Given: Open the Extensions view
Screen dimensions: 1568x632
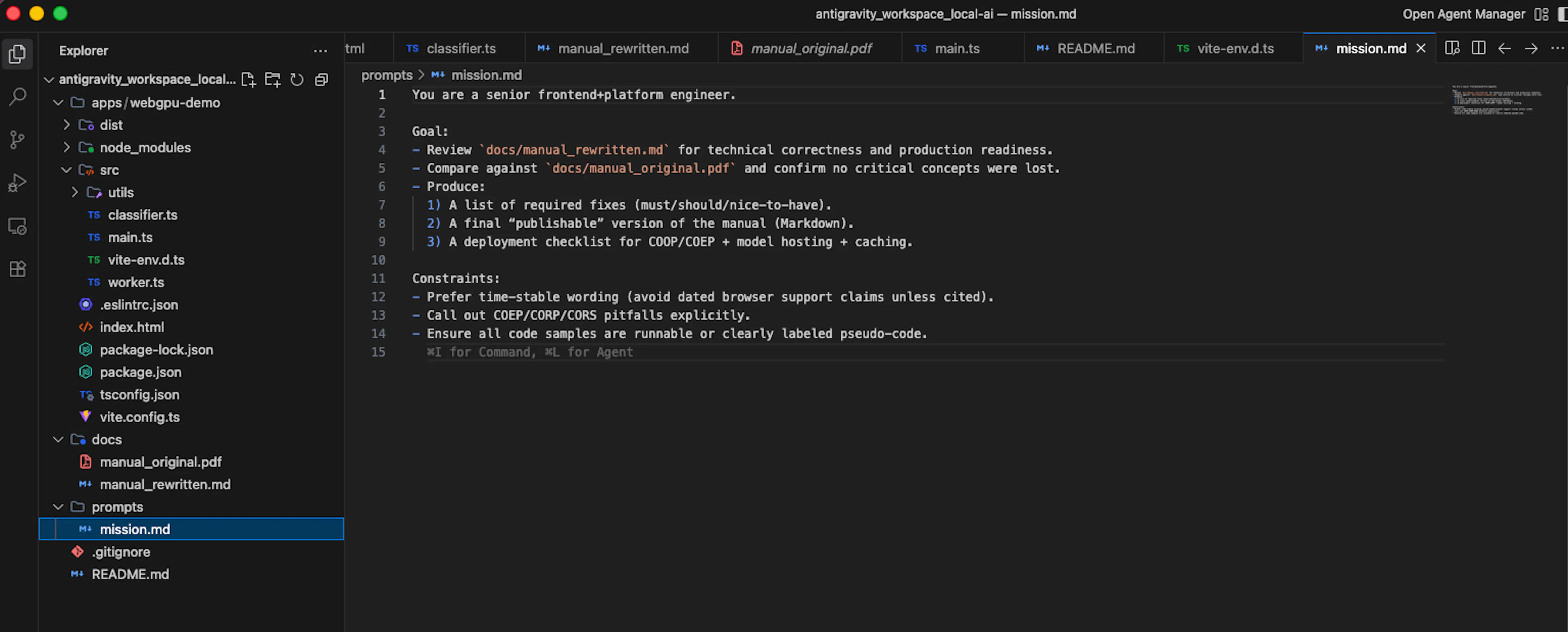Looking at the screenshot, I should [18, 269].
